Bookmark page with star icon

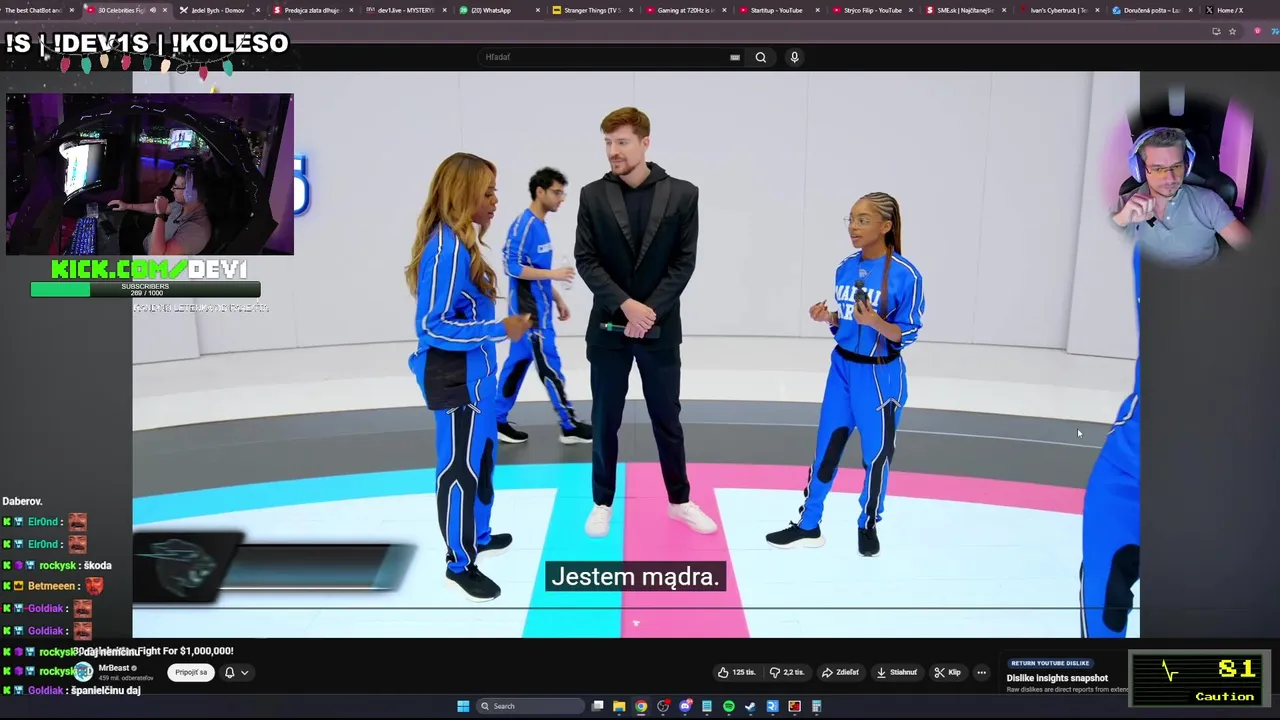1232,31
